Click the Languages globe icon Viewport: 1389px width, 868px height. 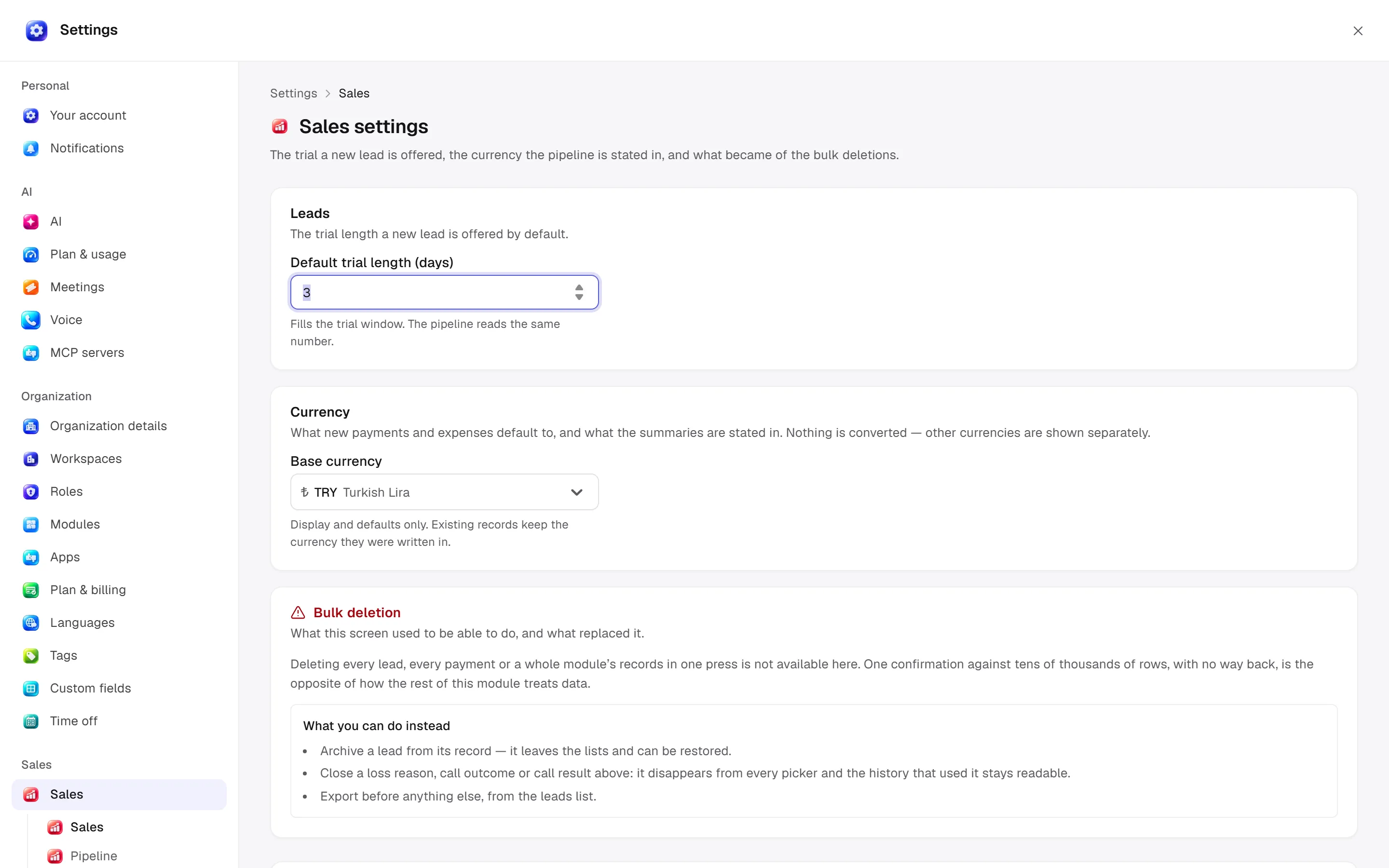pyautogui.click(x=31, y=622)
